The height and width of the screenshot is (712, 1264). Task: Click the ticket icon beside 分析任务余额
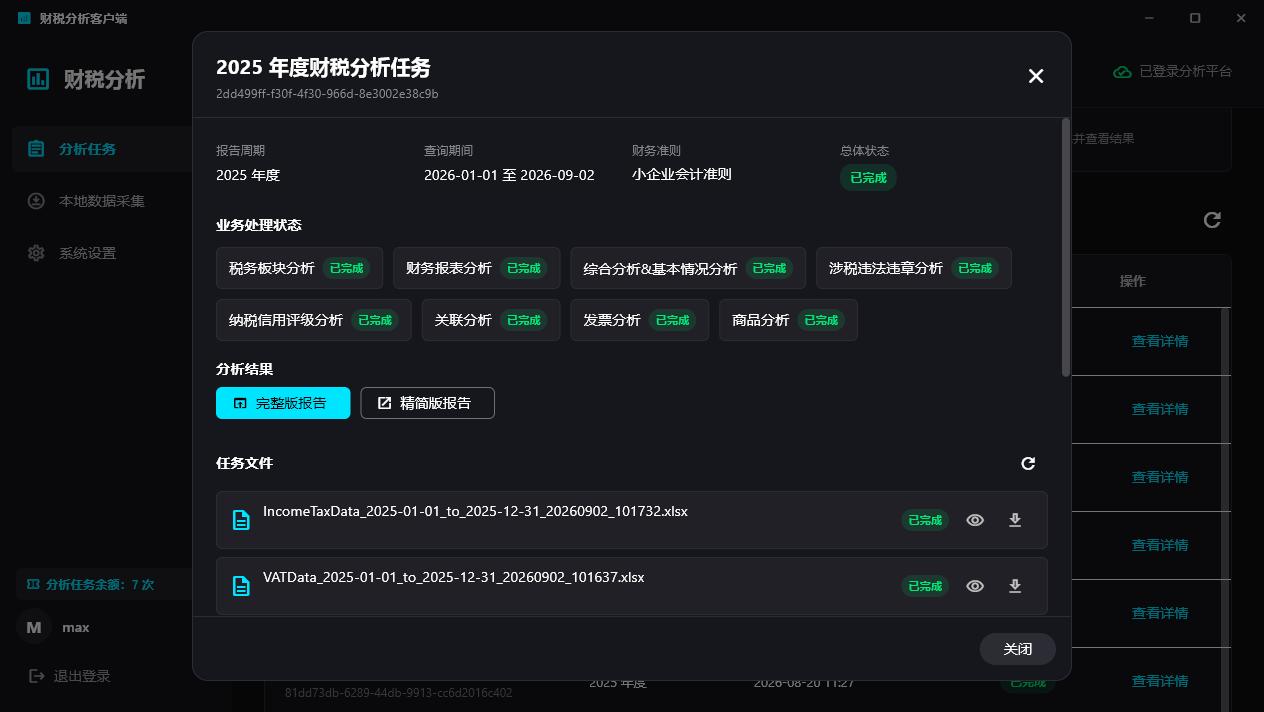click(33, 584)
